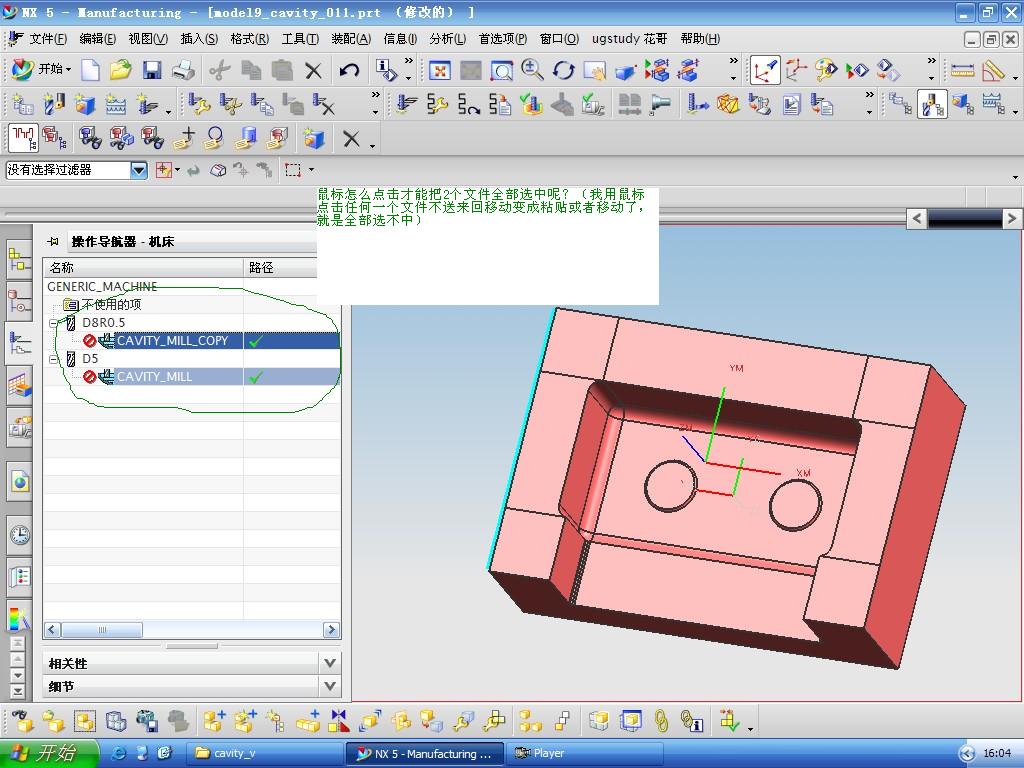Click the Measure distance ruler icon
1024x768 pixels.
coord(962,70)
